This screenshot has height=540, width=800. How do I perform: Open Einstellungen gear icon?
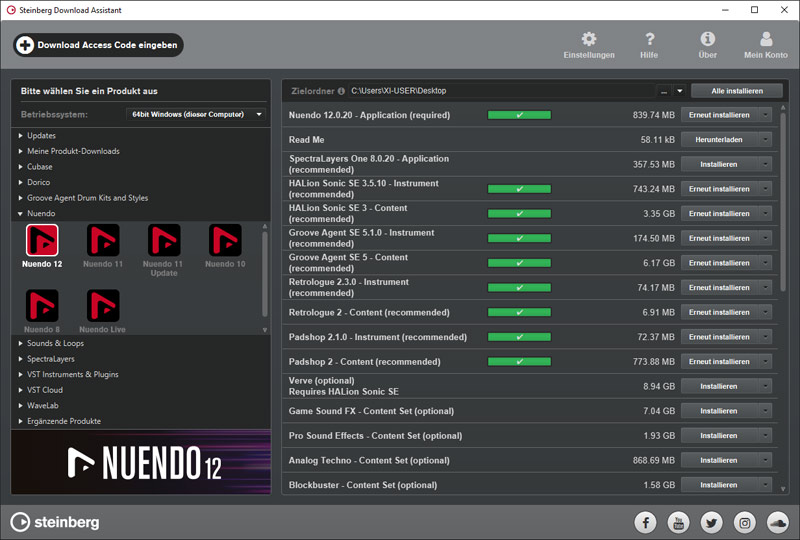[x=589, y=39]
